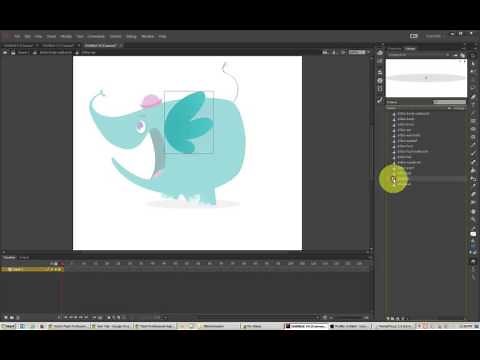Viewport: 480px width, 360px height.
Task: Open the View menu
Action: tap(38, 36)
